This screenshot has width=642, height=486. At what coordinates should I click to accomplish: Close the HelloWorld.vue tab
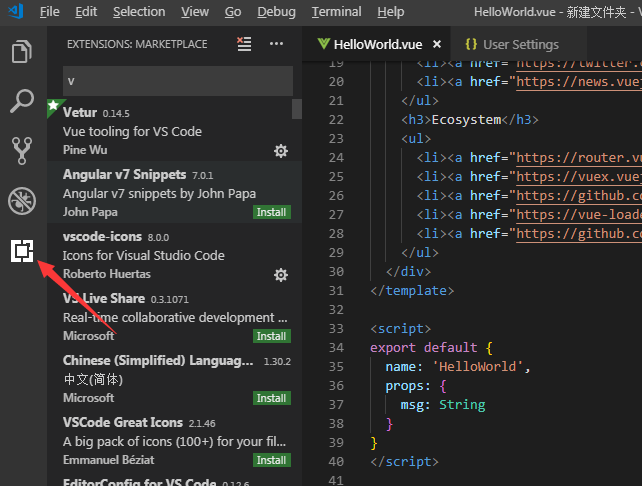click(x=437, y=44)
